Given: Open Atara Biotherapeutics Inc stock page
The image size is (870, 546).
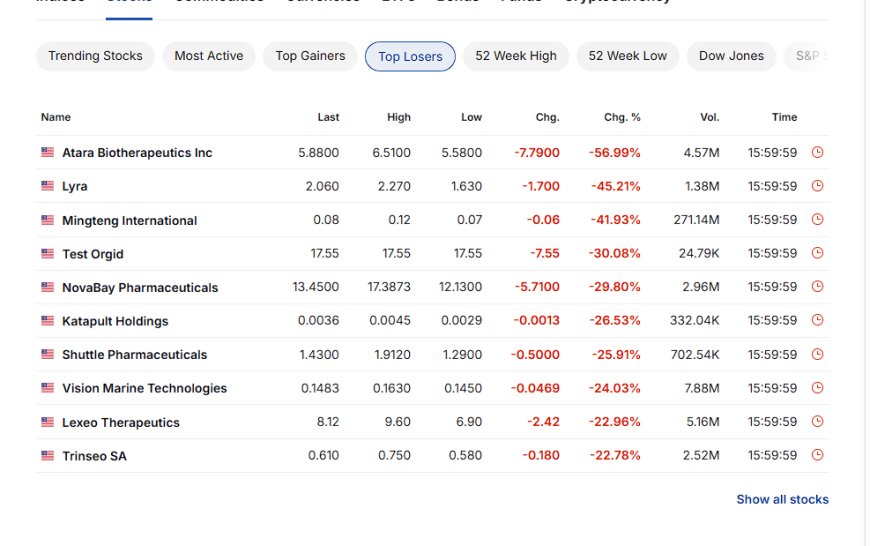Looking at the screenshot, I should tap(137, 153).
